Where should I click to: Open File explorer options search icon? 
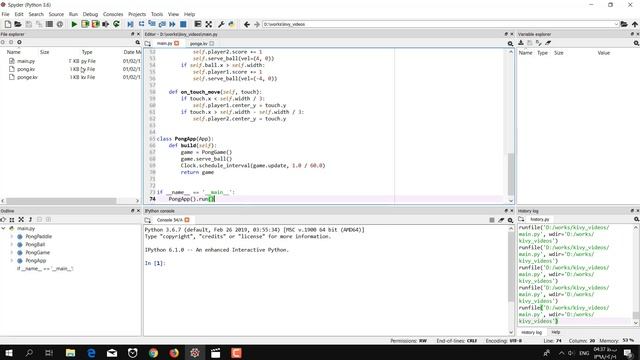pyautogui.click(x=138, y=42)
